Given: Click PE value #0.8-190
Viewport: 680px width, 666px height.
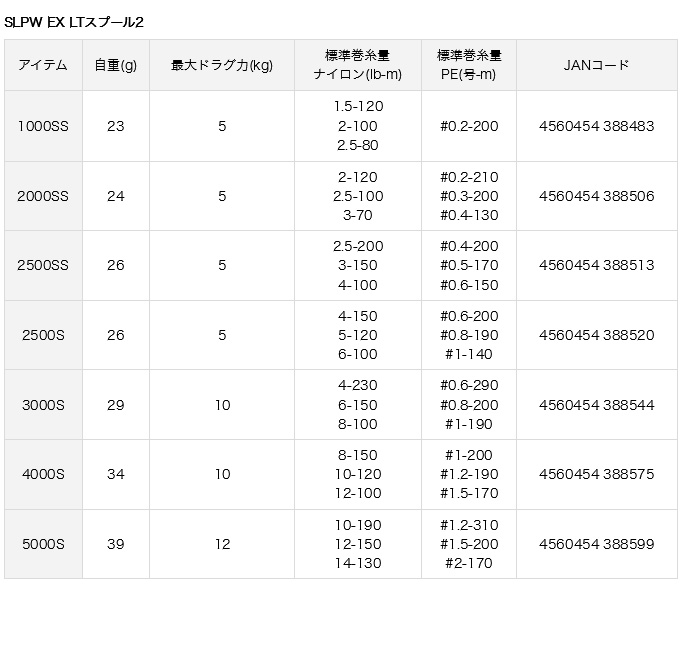Looking at the screenshot, I should (x=469, y=335).
